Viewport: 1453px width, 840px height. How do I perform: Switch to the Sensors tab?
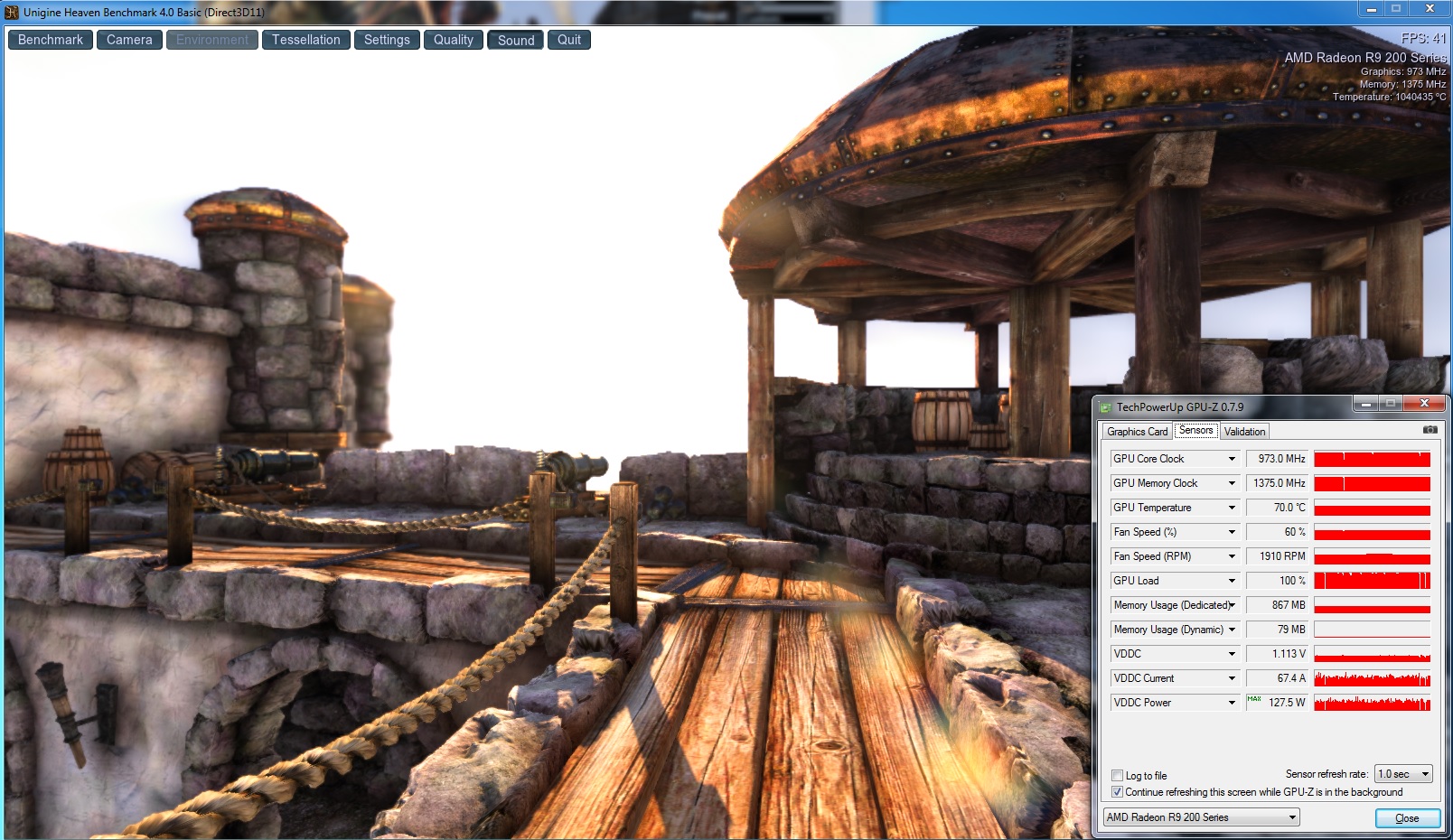[x=1196, y=431]
